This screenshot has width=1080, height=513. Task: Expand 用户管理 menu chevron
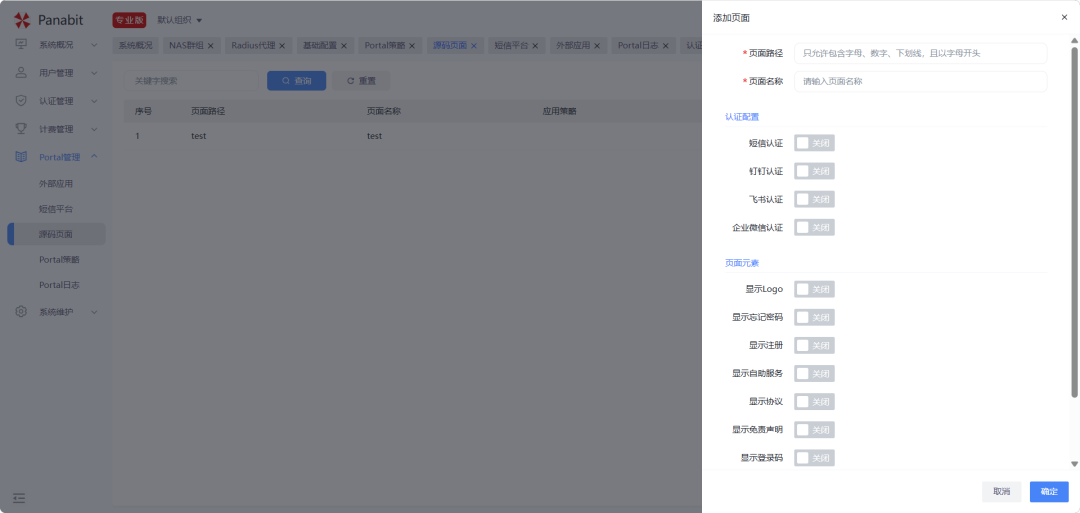pyautogui.click(x=94, y=72)
